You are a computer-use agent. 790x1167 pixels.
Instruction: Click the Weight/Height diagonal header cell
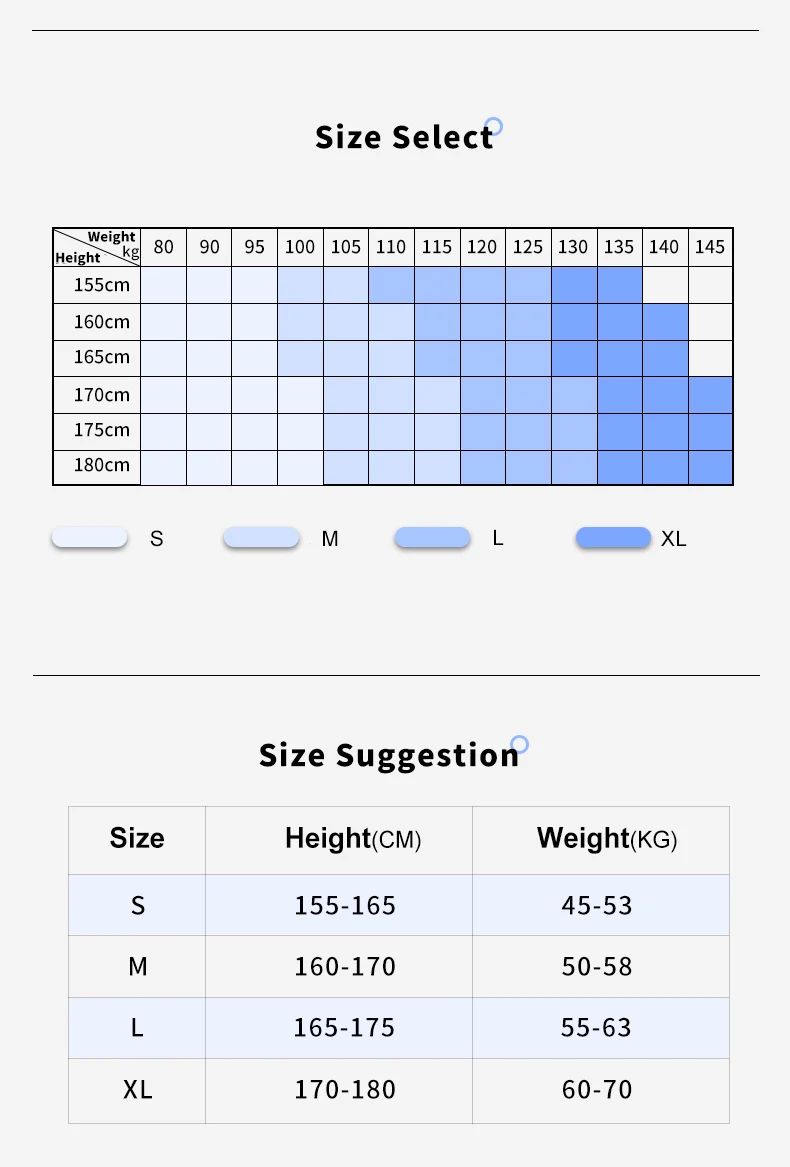click(x=97, y=247)
